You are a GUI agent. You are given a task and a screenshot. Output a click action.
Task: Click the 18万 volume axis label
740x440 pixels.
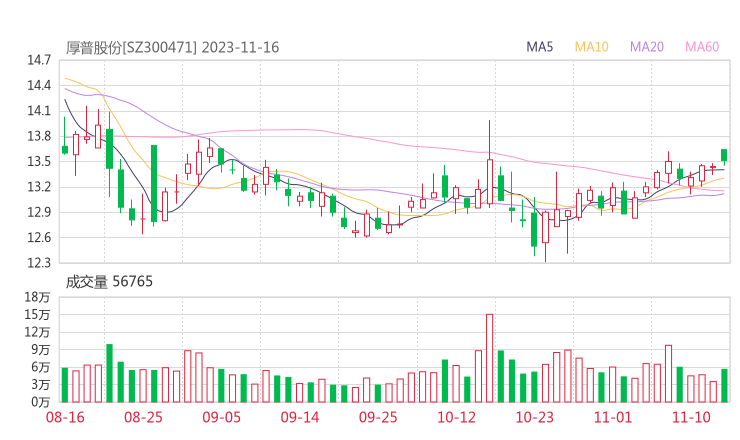[x=38, y=298]
